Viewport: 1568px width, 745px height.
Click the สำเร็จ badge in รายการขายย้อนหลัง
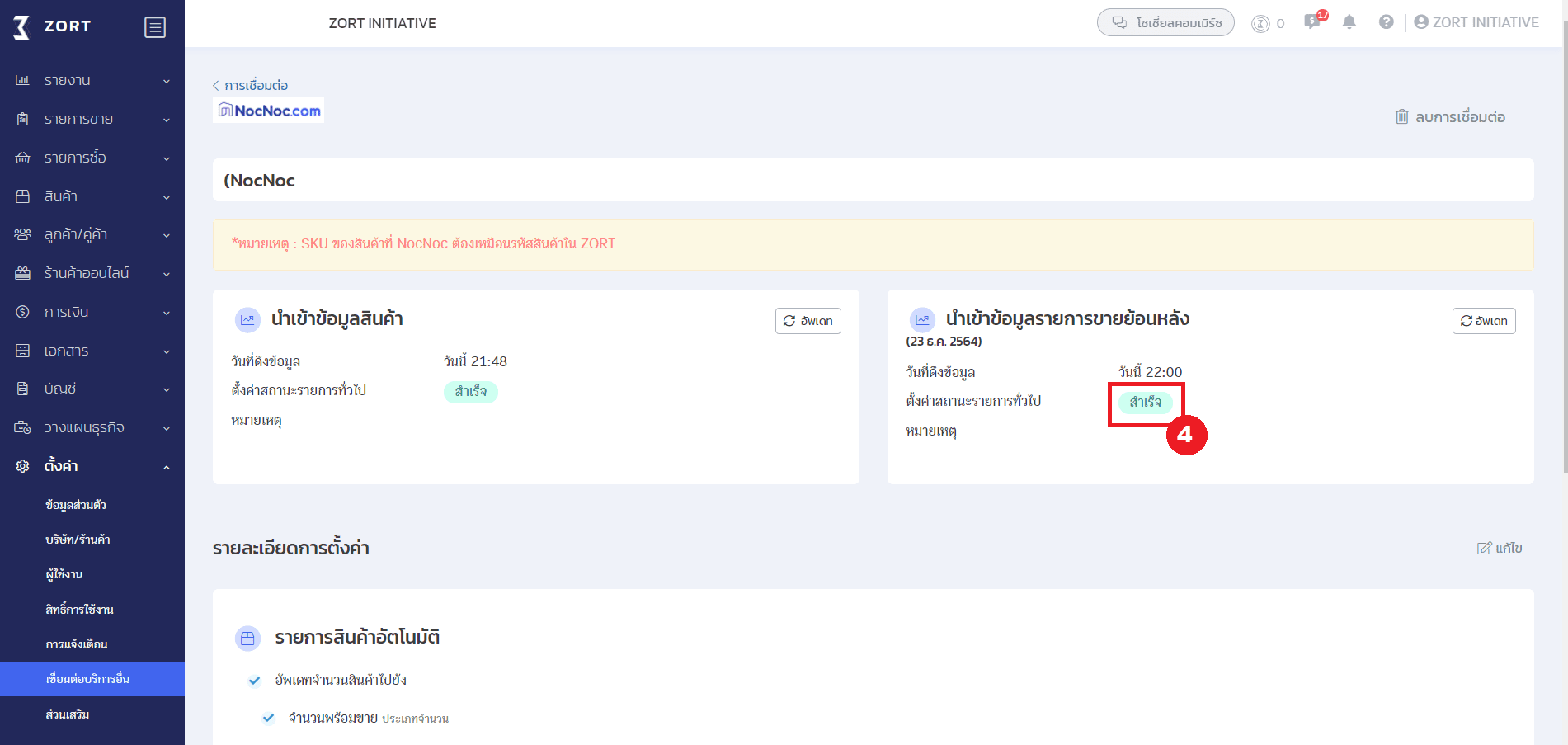click(1146, 403)
